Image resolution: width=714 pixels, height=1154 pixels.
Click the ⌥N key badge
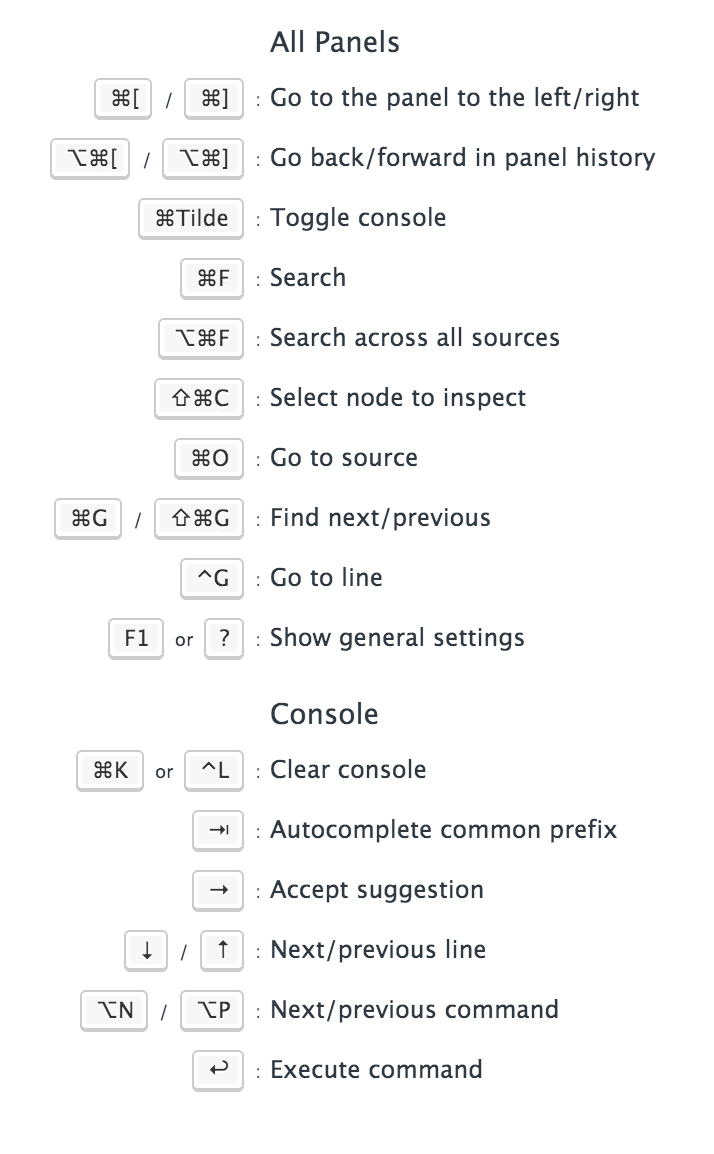(x=115, y=1010)
